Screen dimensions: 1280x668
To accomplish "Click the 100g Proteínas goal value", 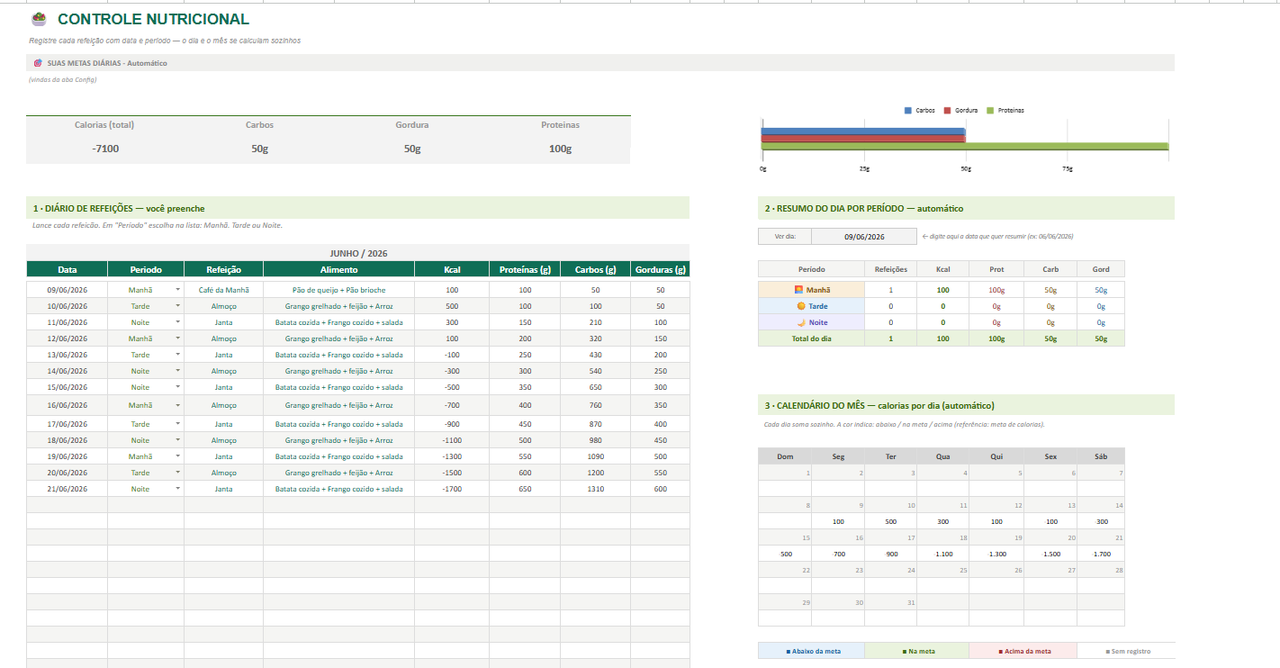I will point(560,148).
